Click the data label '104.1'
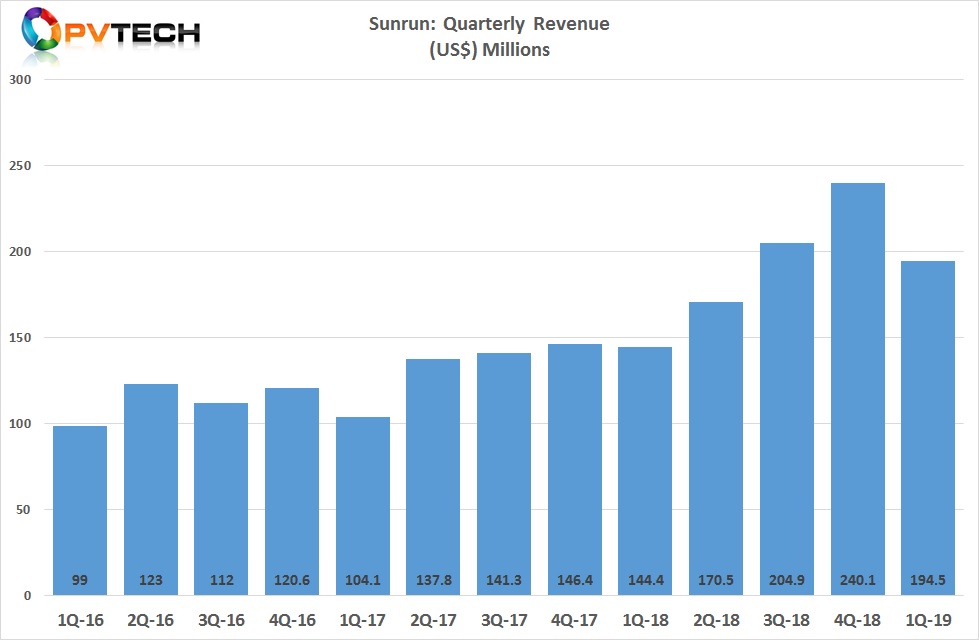 pyautogui.click(x=363, y=580)
